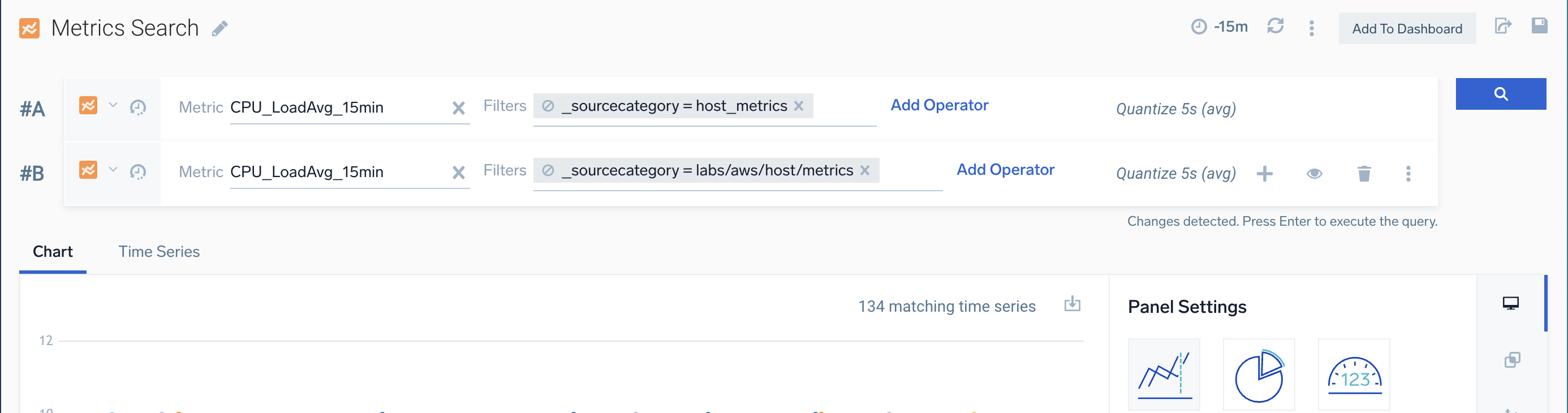Delete query row #B with trash icon
Viewport: 1568px width, 413px height.
click(x=1363, y=174)
